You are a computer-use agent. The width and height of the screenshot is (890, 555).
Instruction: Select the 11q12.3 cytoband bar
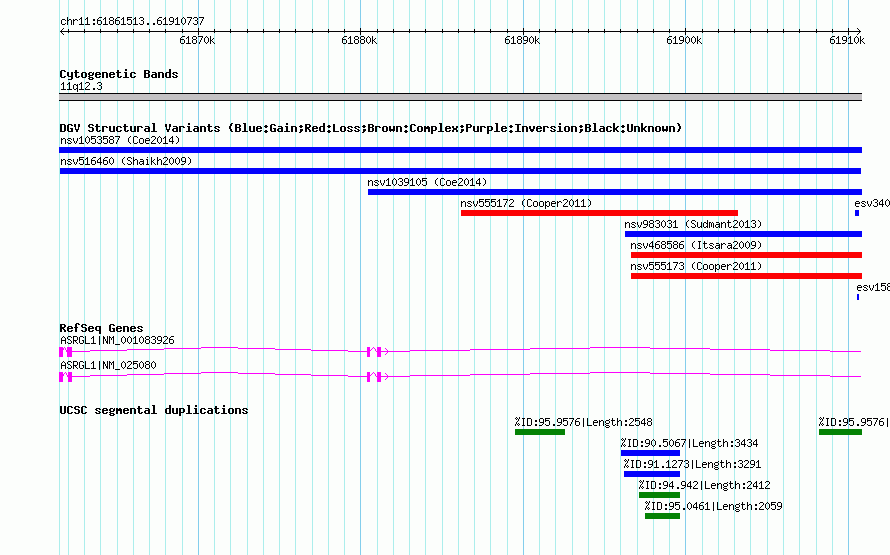(x=460, y=97)
